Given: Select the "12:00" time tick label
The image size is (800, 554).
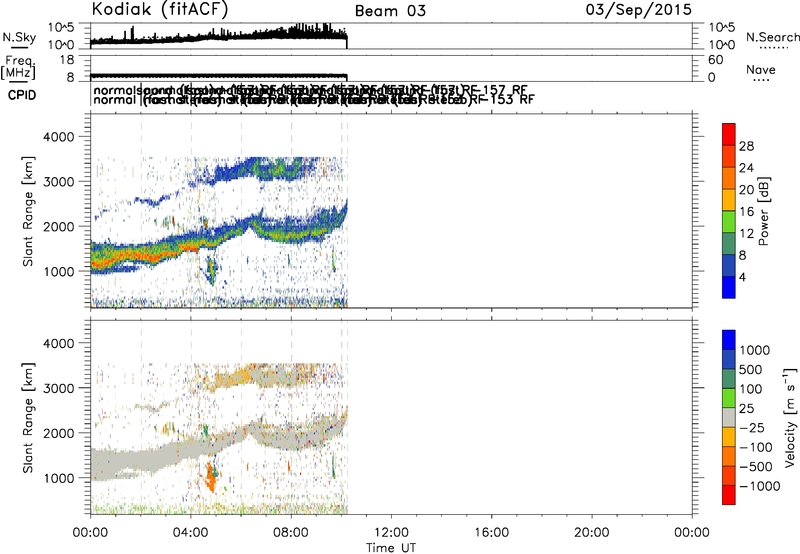Looking at the screenshot, I should pyautogui.click(x=391, y=533).
